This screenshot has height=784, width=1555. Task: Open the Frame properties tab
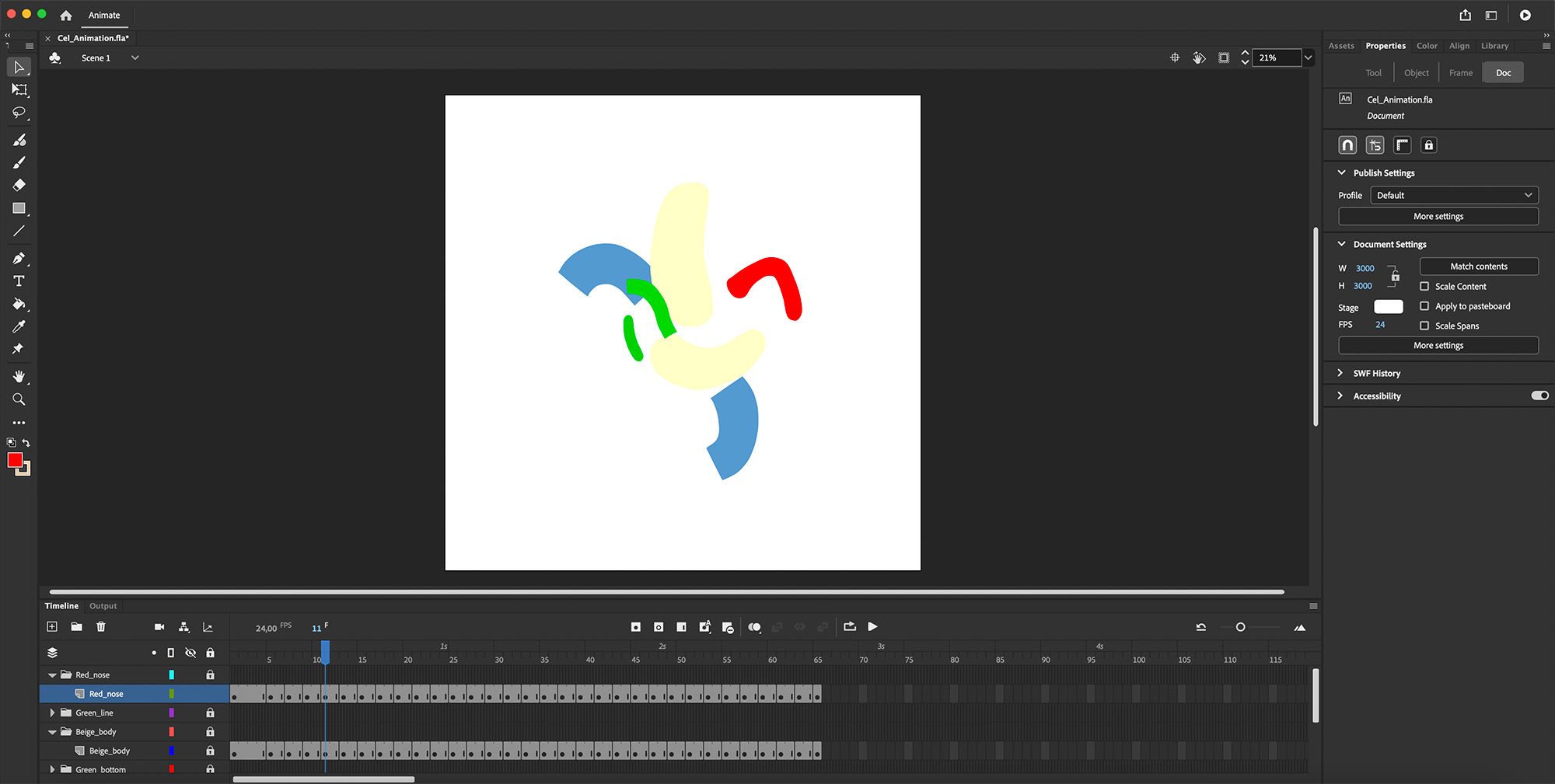point(1460,73)
